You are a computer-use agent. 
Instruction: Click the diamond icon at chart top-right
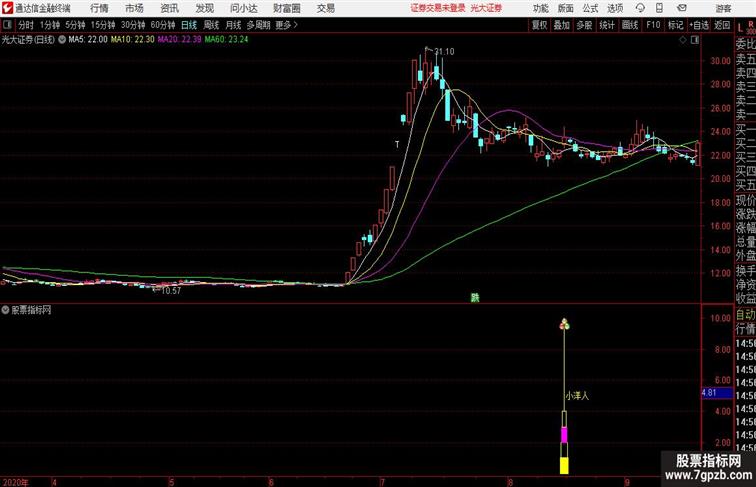(x=683, y=40)
